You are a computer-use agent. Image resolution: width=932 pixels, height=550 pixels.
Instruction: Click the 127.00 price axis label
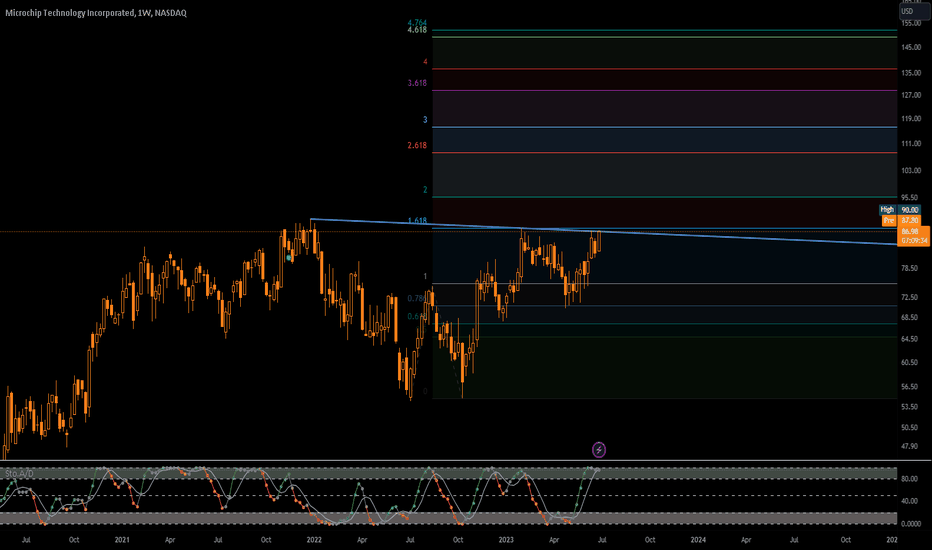pyautogui.click(x=911, y=95)
